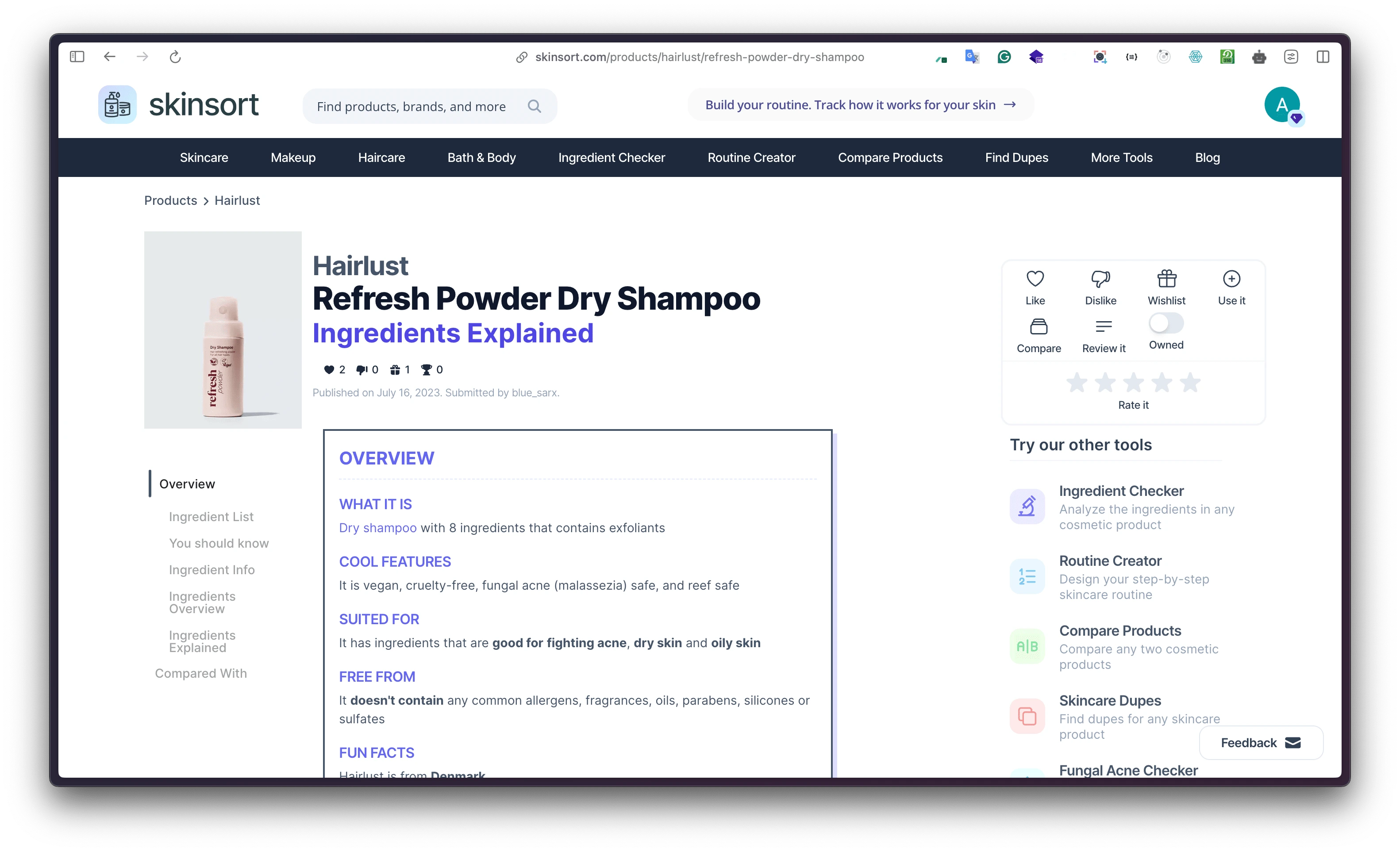Screen dimensions: 1400x852
Task: Click the robot extension icon in toolbar
Action: tap(1258, 57)
